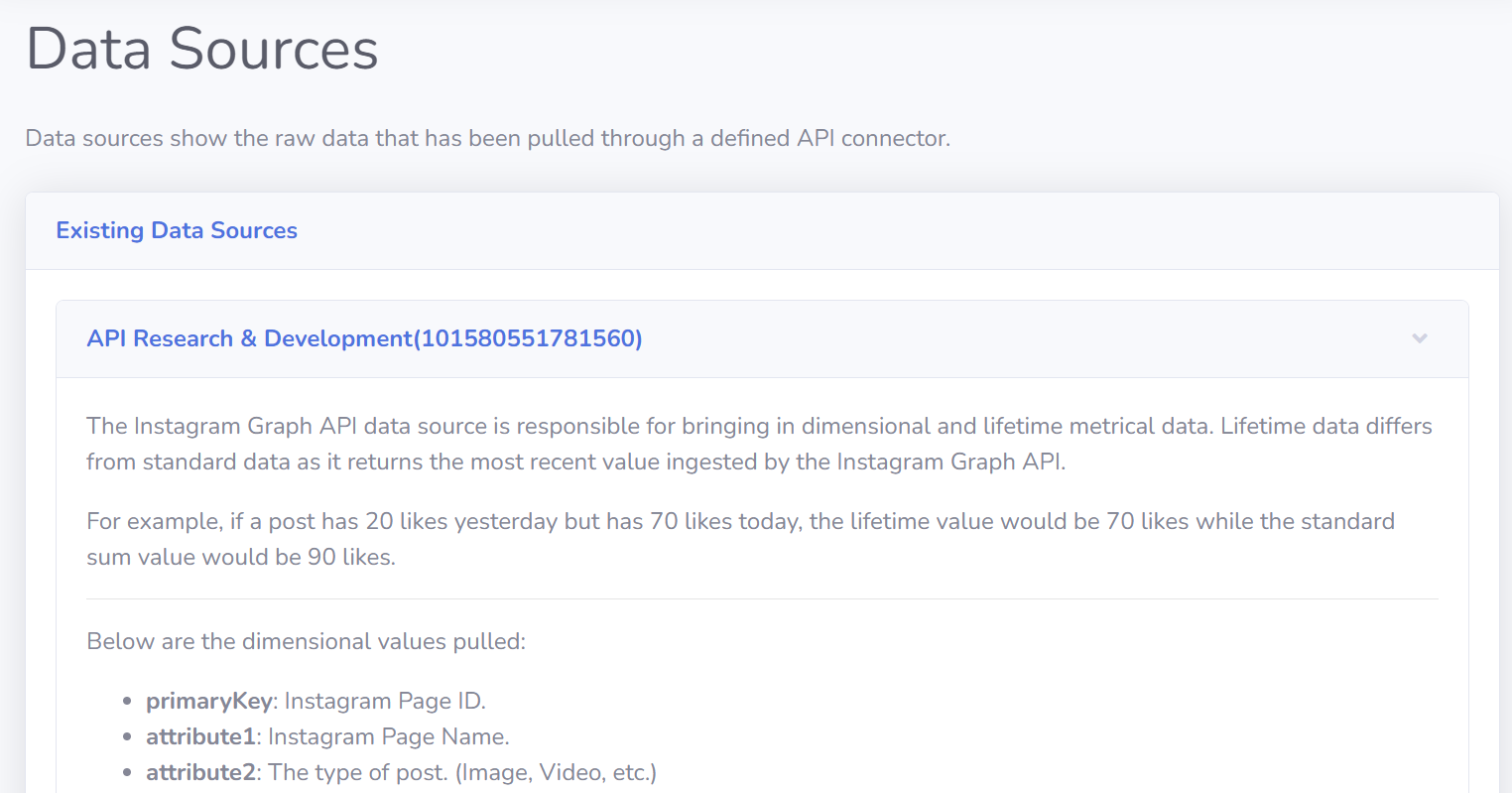Select the Data Sources page title
1512x793 pixels.
202,49
